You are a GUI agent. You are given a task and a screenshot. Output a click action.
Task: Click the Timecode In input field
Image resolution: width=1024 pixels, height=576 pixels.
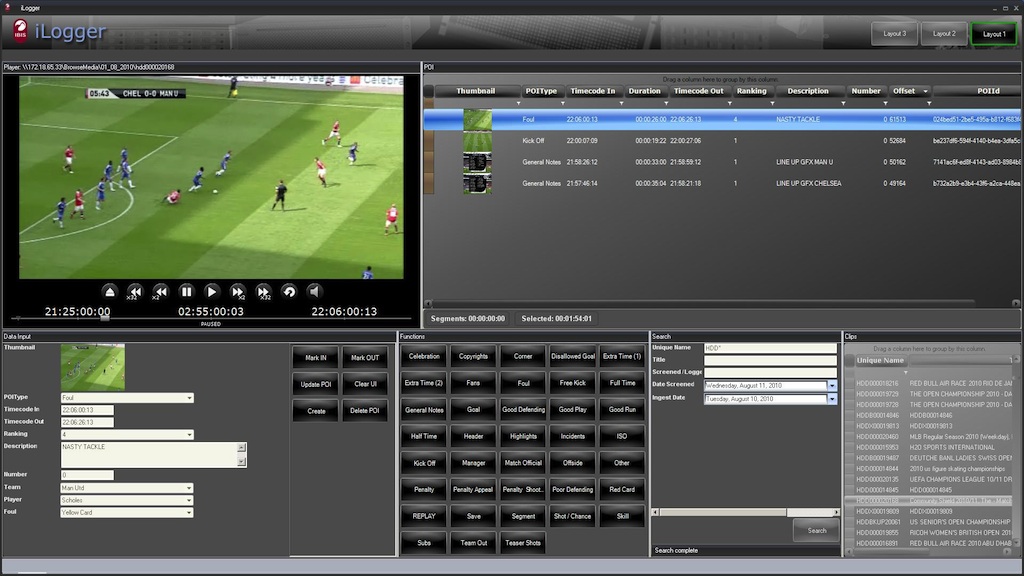pos(87,410)
